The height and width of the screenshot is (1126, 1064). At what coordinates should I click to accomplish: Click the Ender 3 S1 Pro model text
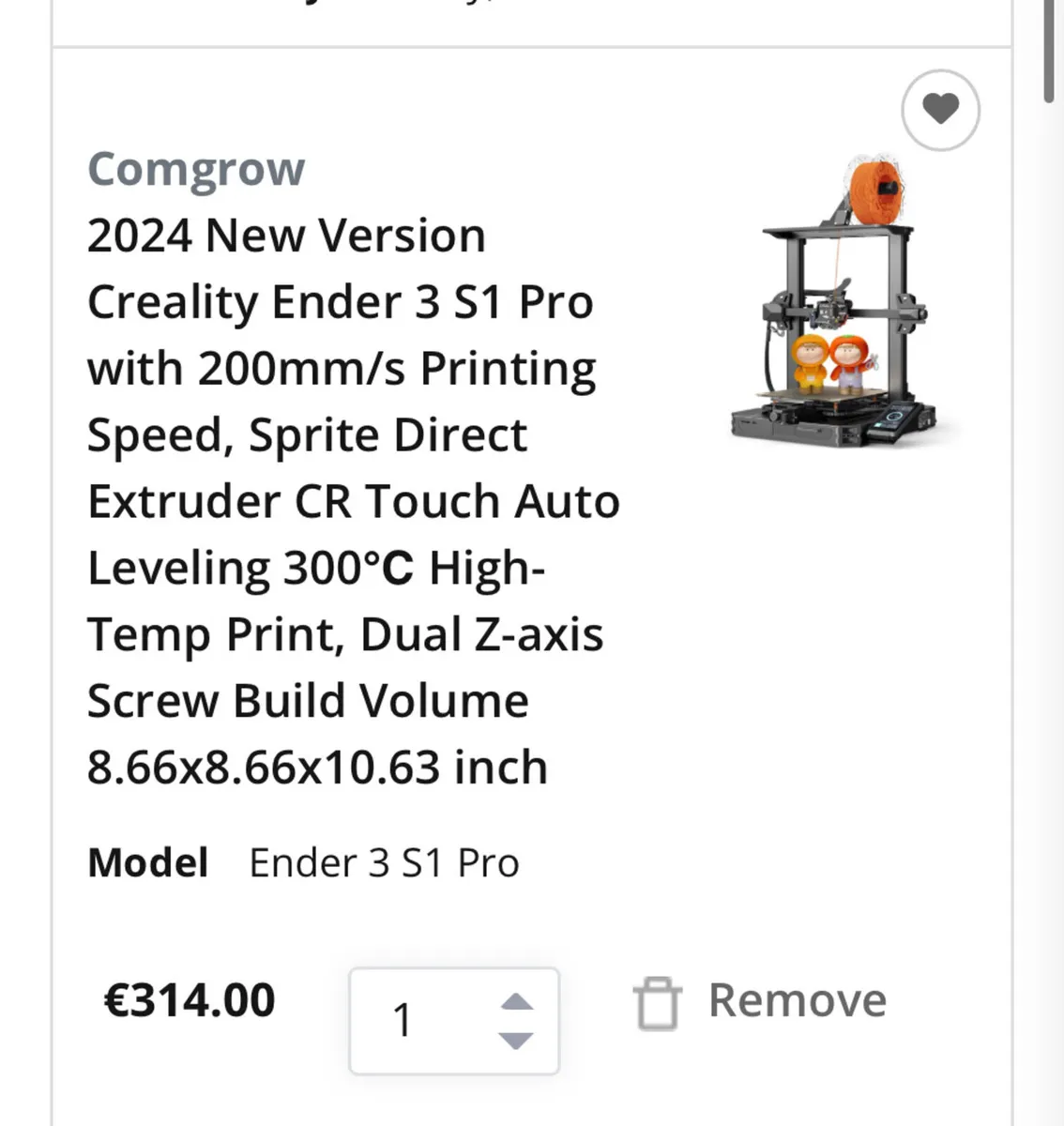point(384,861)
